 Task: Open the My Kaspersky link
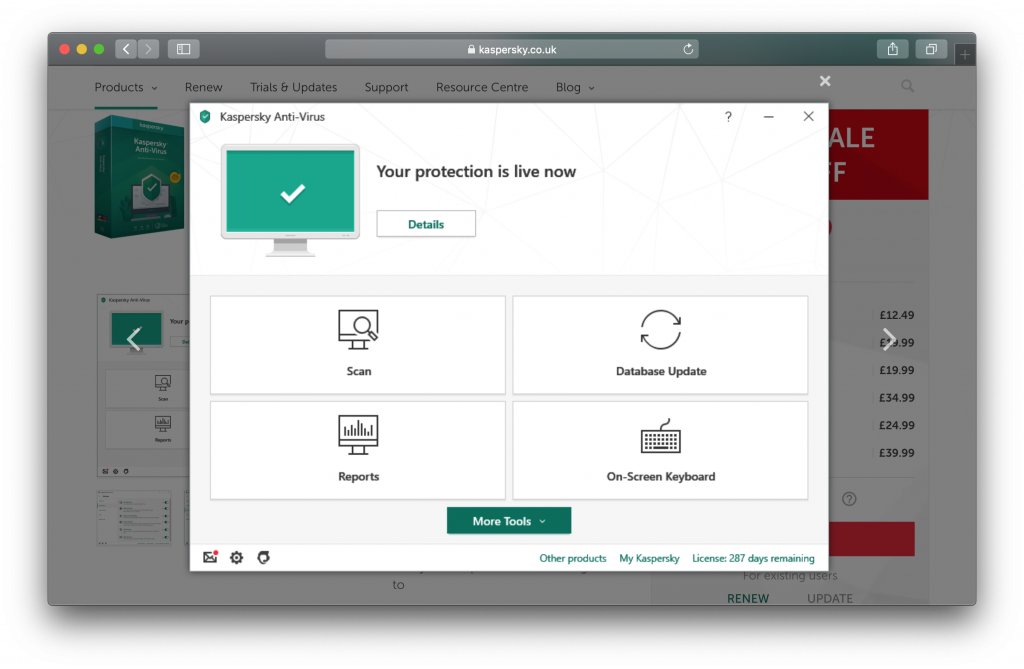[x=649, y=558]
